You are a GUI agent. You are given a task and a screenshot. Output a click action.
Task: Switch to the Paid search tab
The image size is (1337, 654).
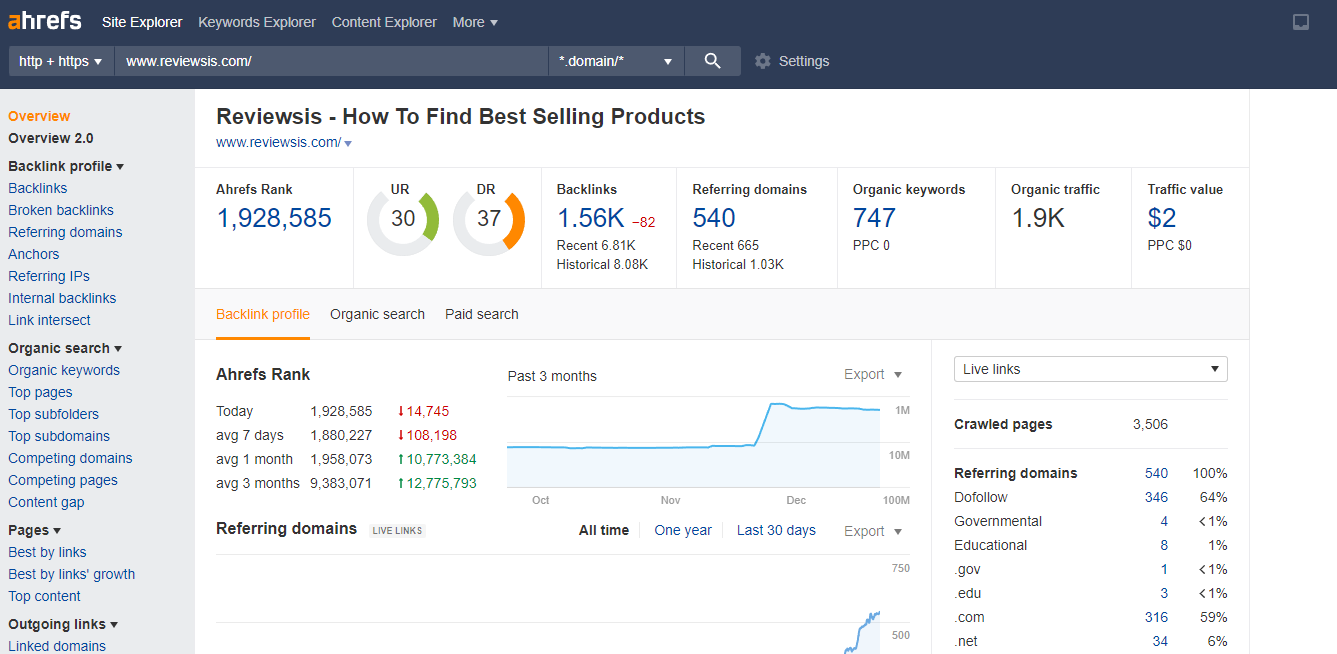(482, 314)
